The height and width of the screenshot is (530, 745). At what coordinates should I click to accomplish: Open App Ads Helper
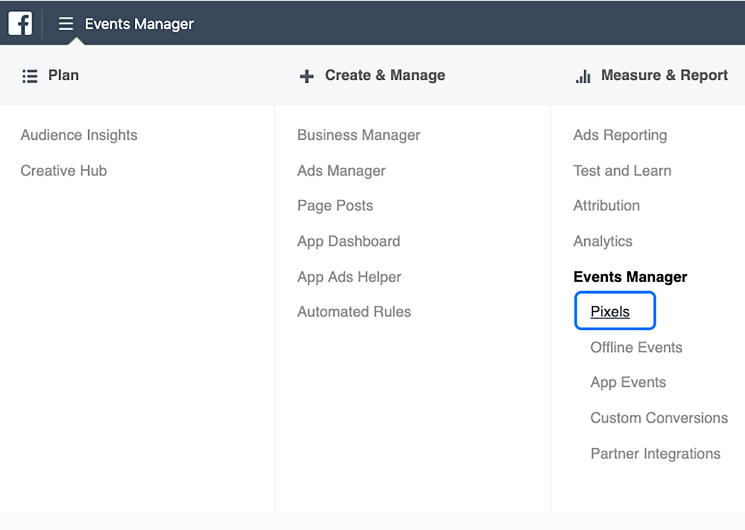[x=349, y=277]
